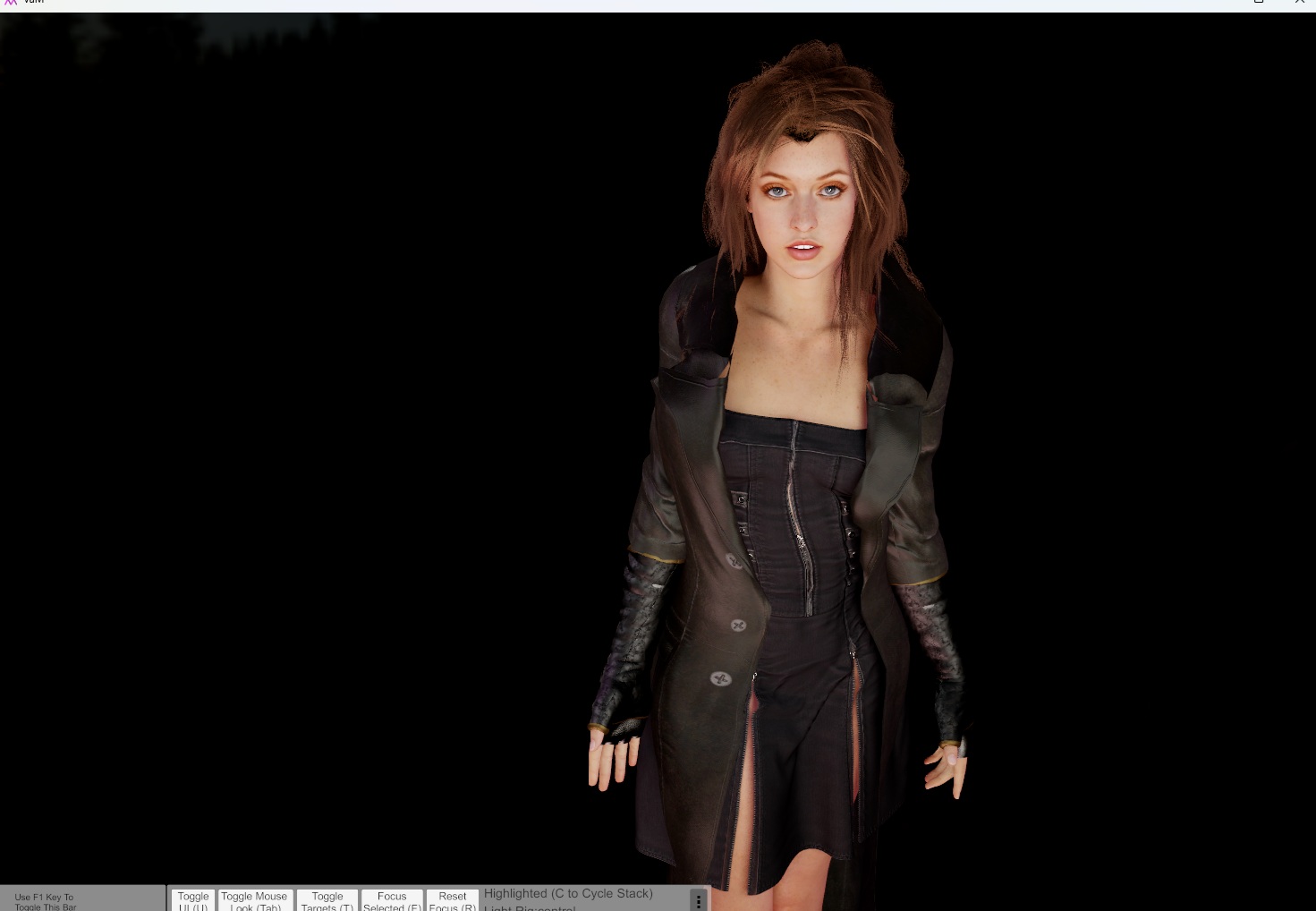Click the Toggle UI (U) button

(x=193, y=900)
